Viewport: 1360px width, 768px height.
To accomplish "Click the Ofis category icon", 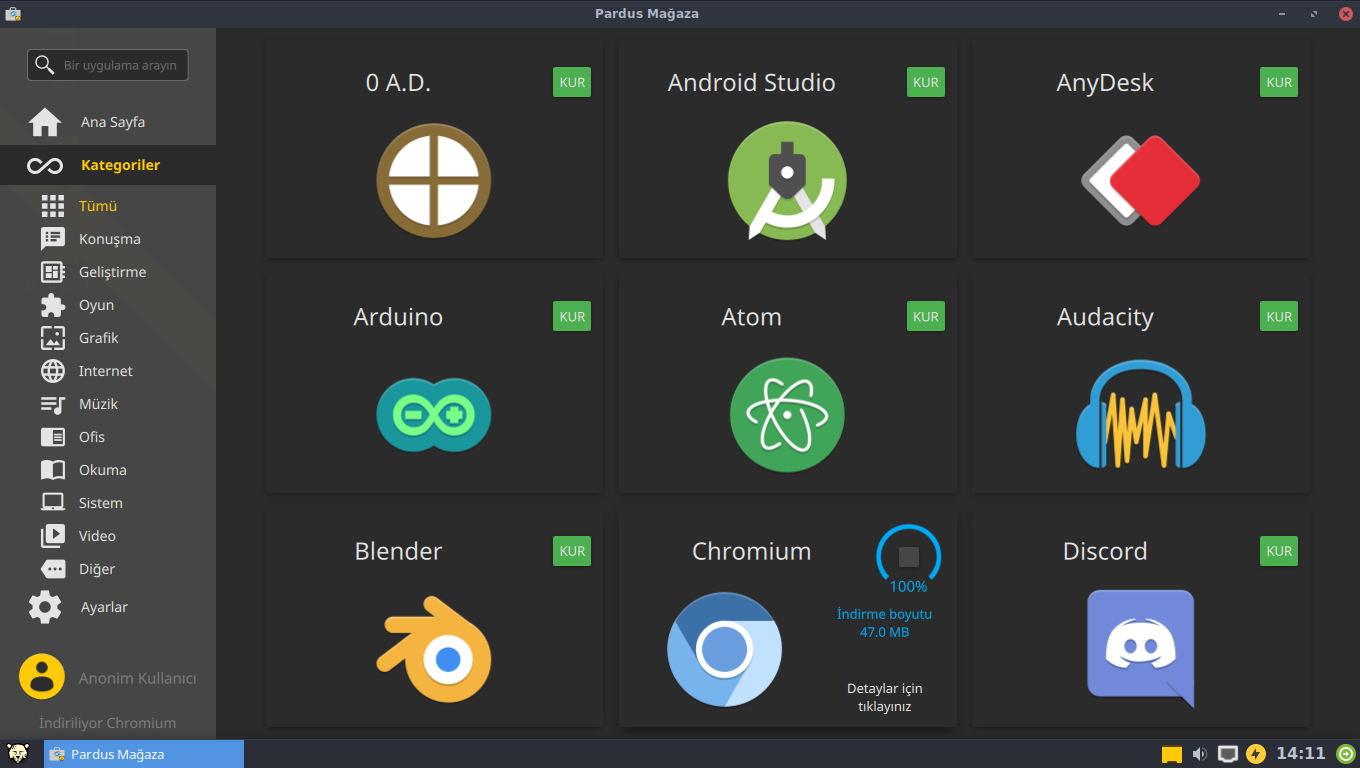I will coord(52,437).
